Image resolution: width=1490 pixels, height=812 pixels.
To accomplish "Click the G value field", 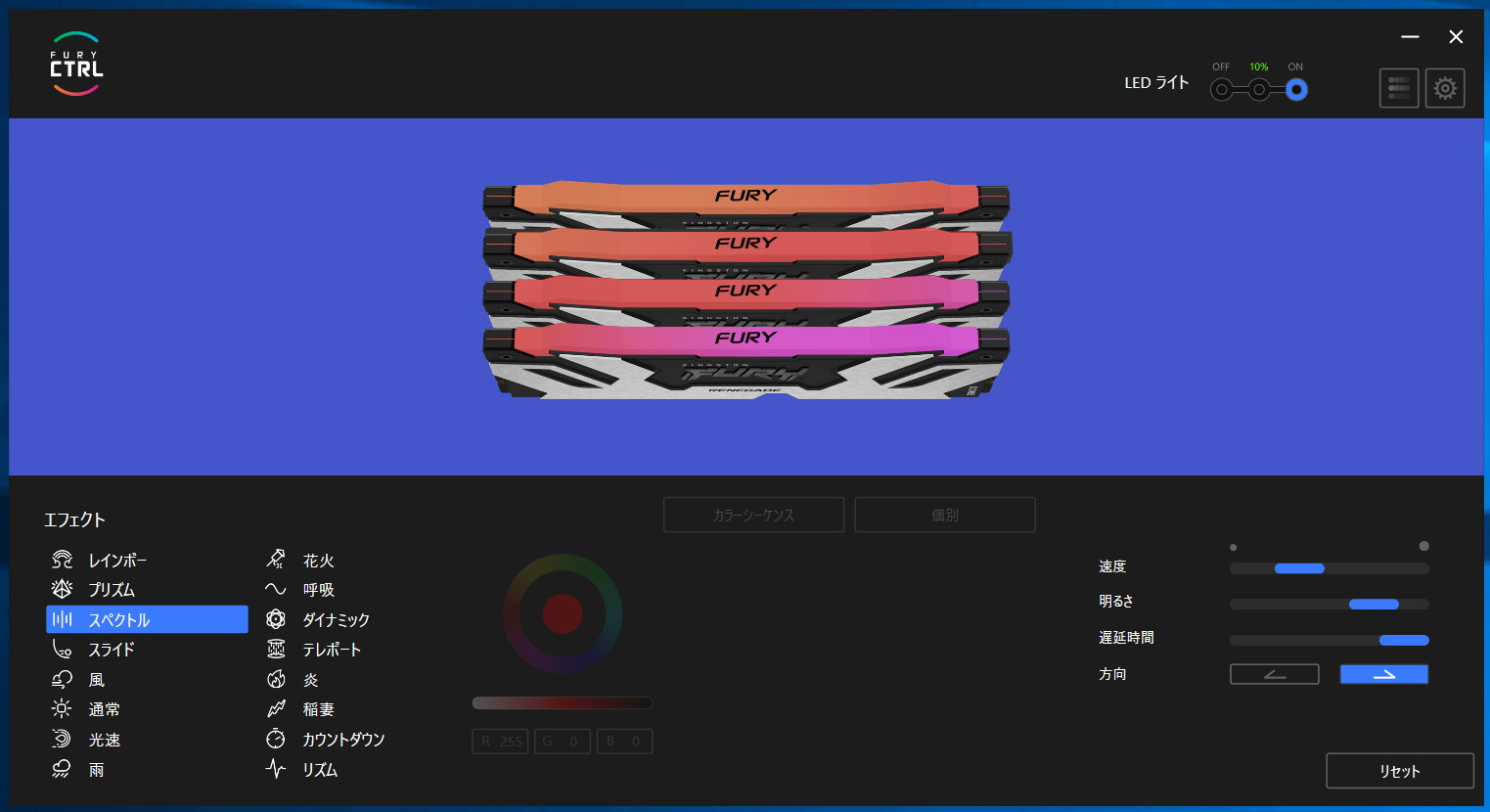I will click(x=562, y=742).
